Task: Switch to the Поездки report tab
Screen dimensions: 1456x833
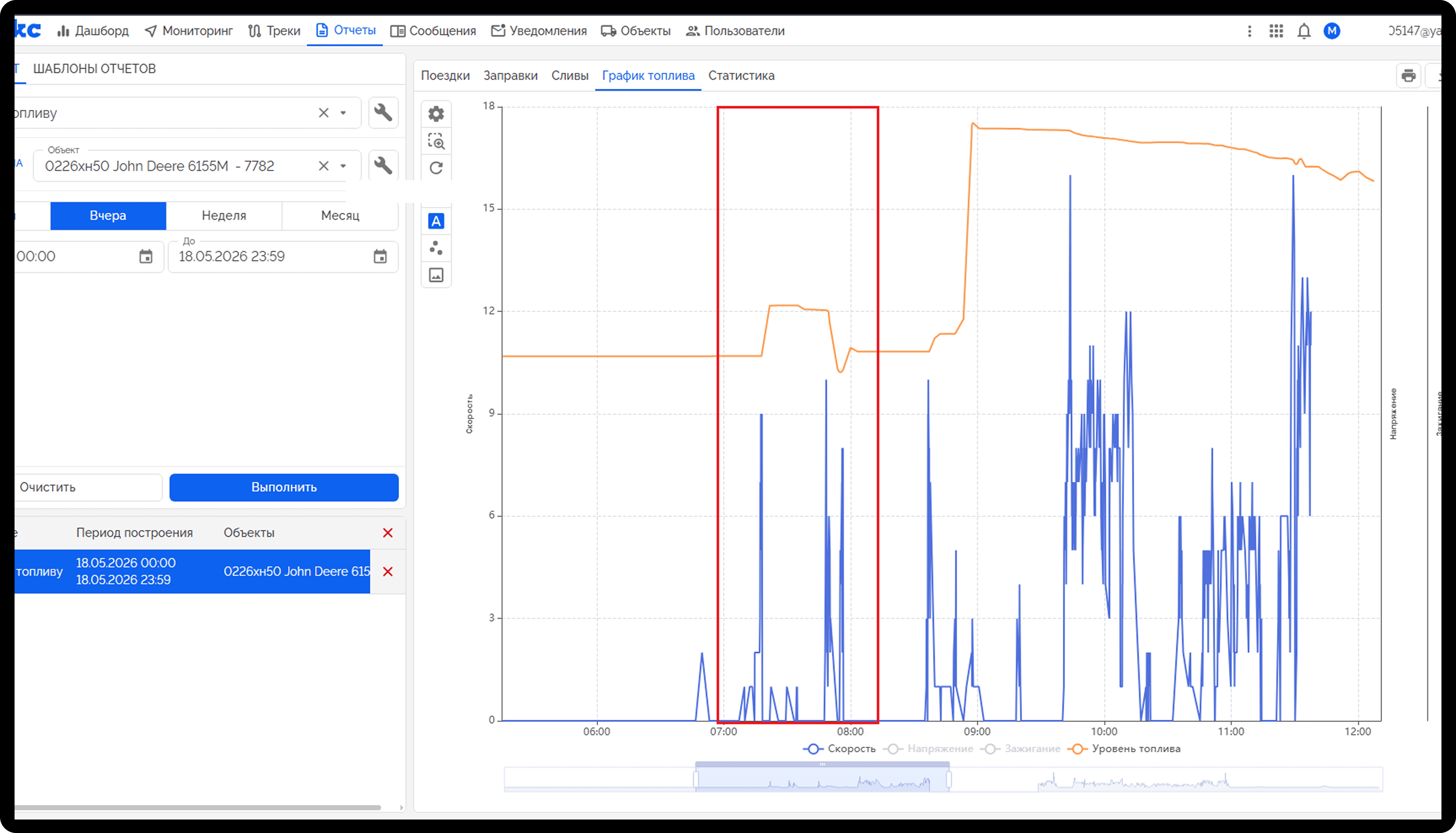Action: pyautogui.click(x=445, y=75)
